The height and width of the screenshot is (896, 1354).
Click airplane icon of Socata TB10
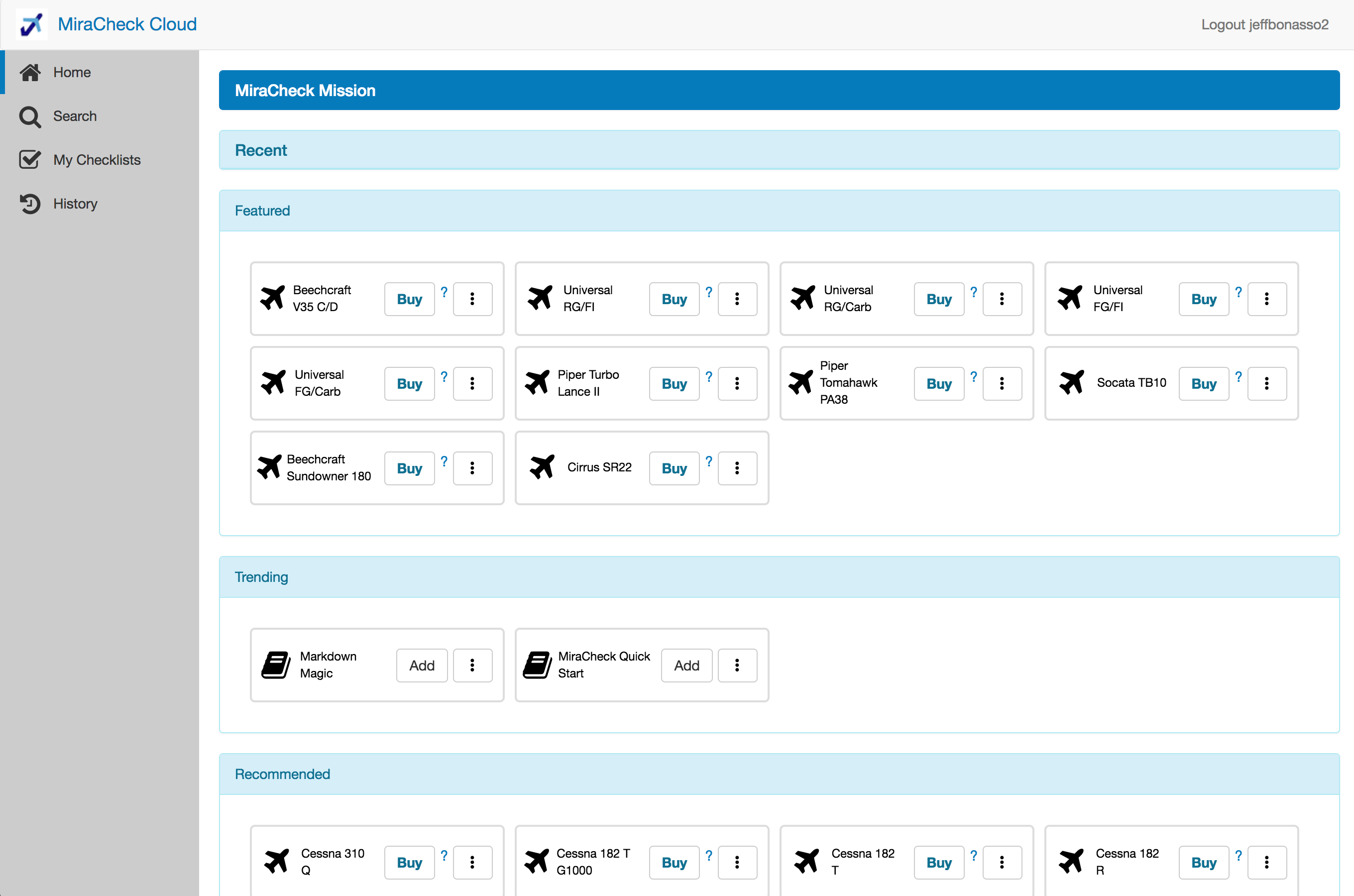[x=1072, y=382]
